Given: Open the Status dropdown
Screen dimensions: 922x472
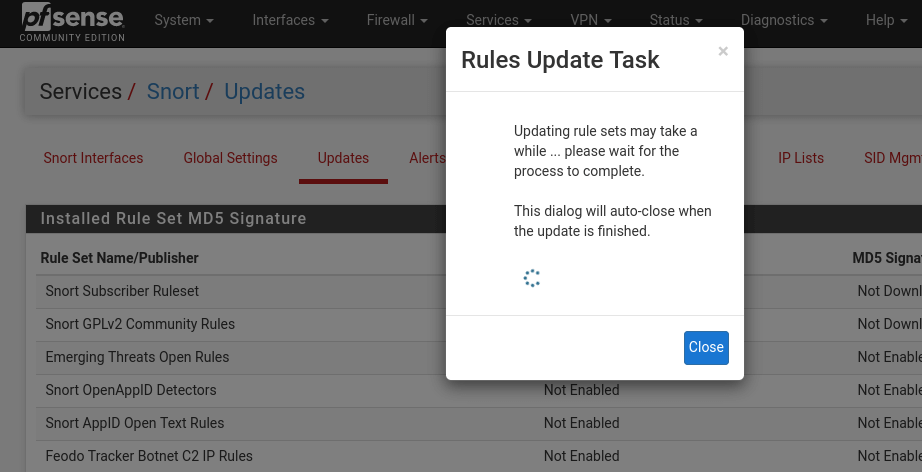Looking at the screenshot, I should [676, 20].
